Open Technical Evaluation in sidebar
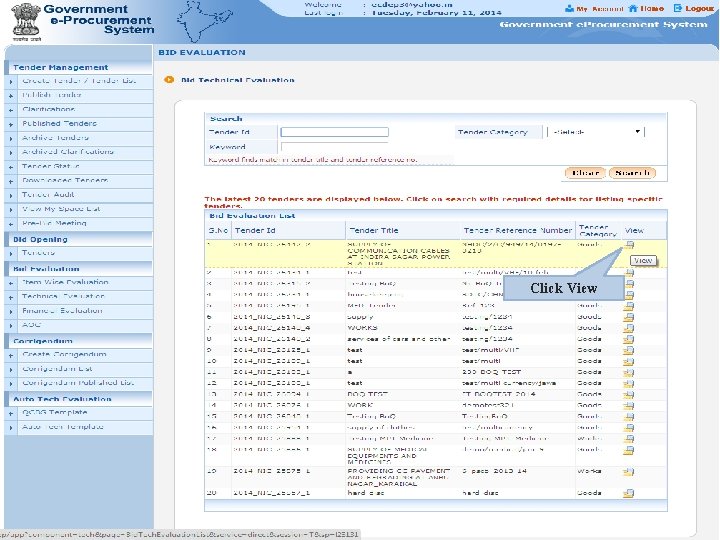This screenshot has width=720, height=540. click(x=63, y=297)
